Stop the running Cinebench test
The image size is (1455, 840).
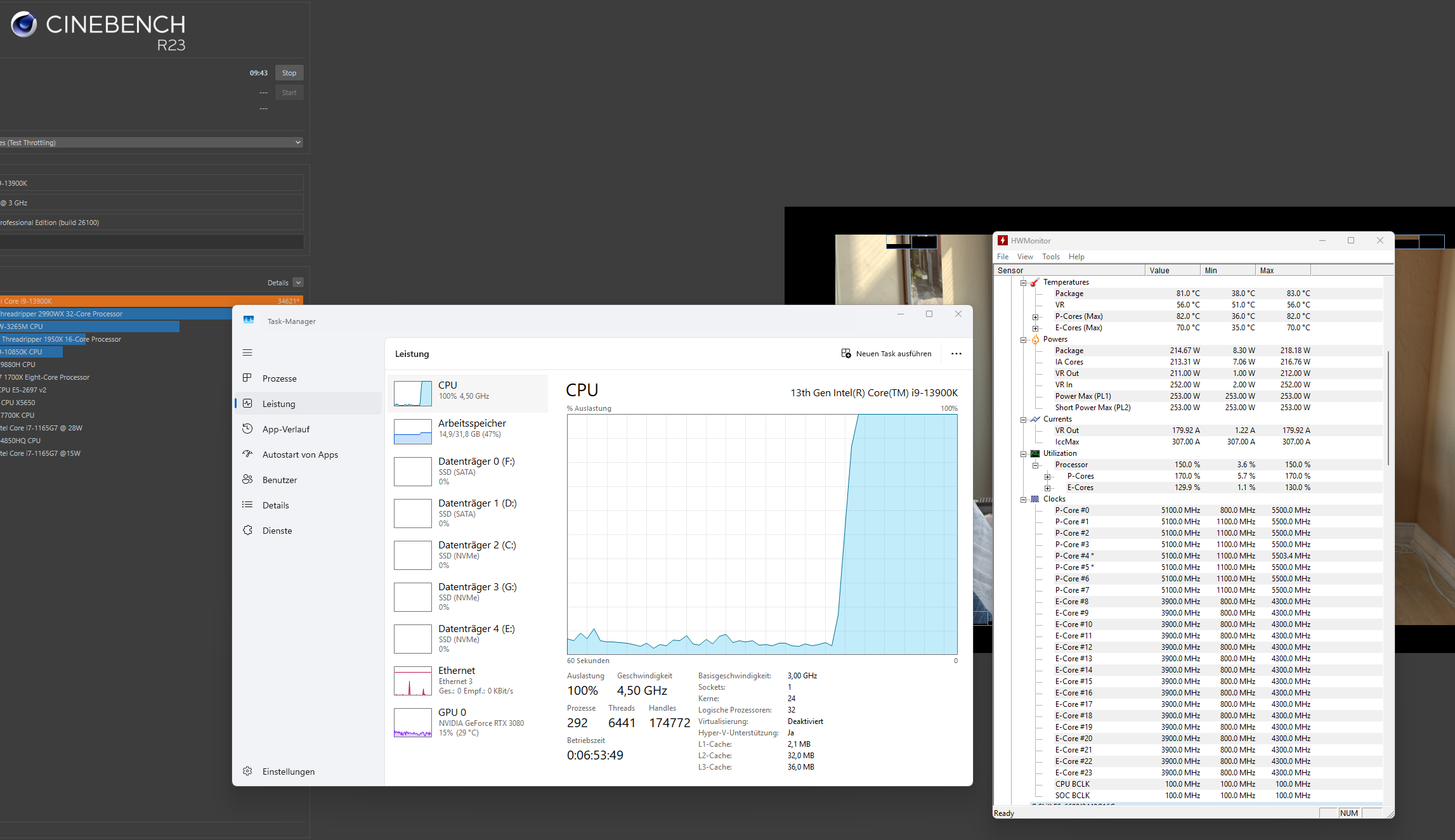[289, 73]
